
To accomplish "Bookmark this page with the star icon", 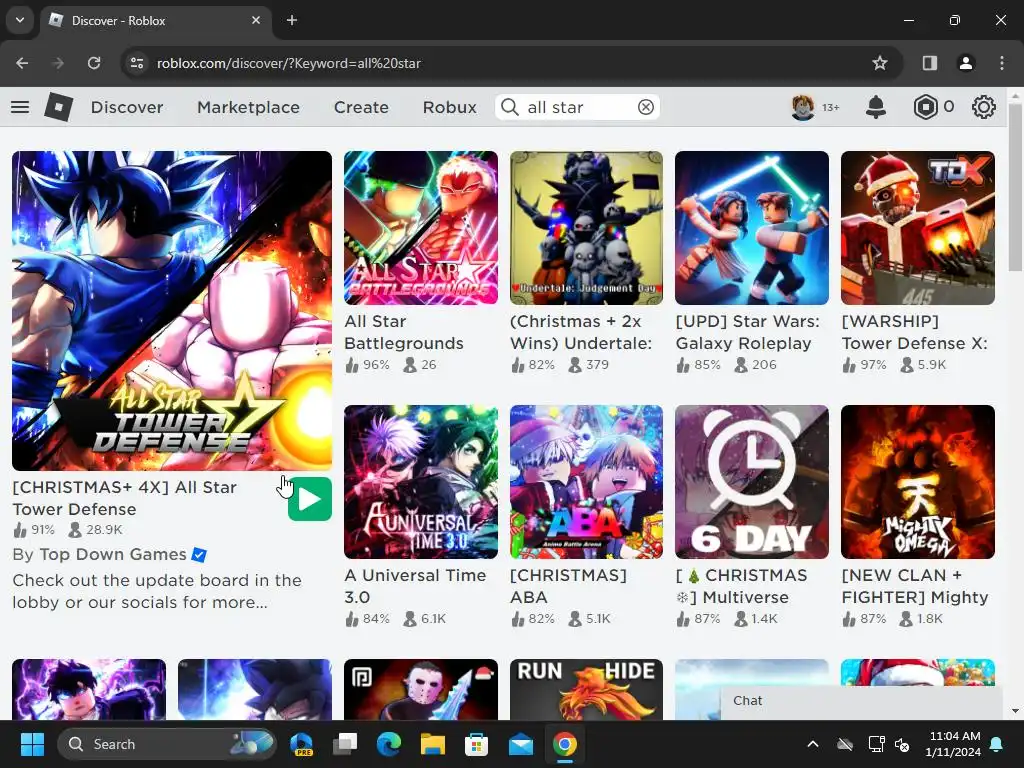I will [x=880, y=63].
